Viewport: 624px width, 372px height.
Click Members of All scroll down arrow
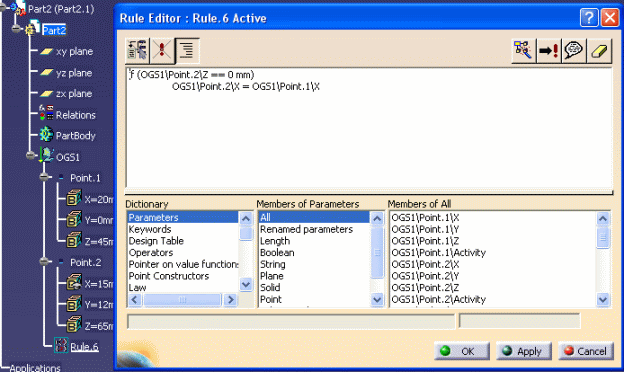pyautogui.click(x=603, y=299)
